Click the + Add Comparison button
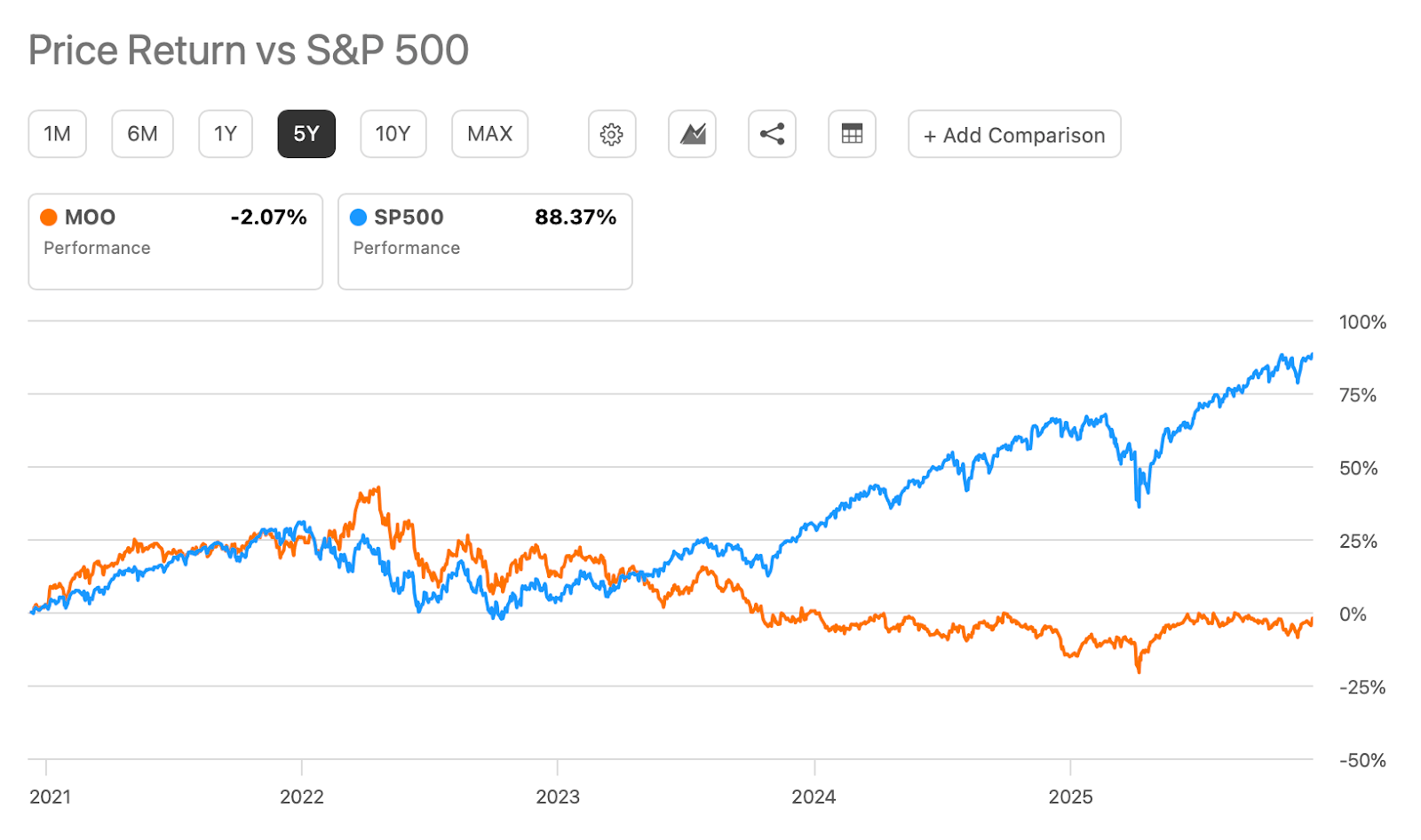This screenshot has width=1421, height=840. pyautogui.click(x=1014, y=135)
